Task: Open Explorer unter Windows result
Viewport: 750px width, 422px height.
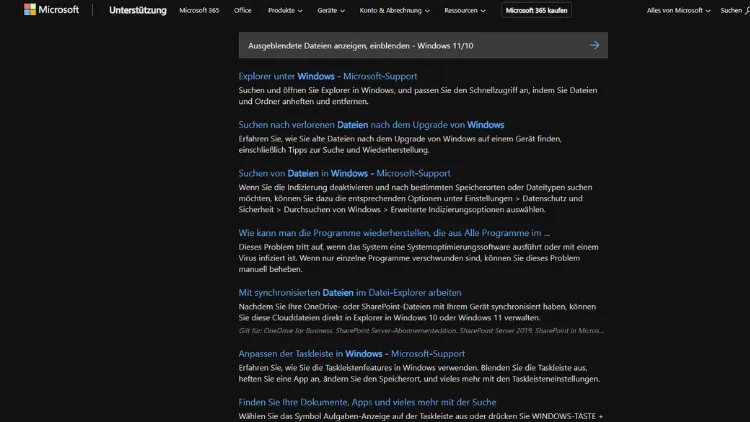Action: (x=328, y=76)
